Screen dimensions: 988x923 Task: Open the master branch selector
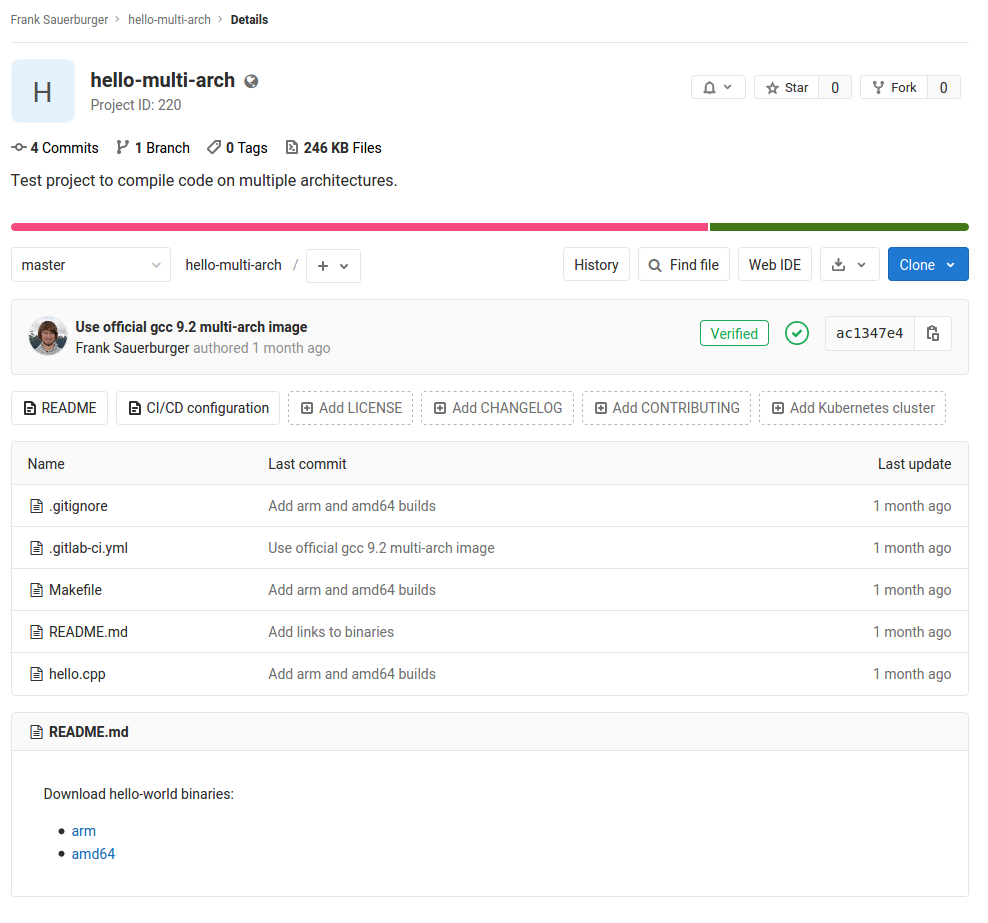point(91,265)
